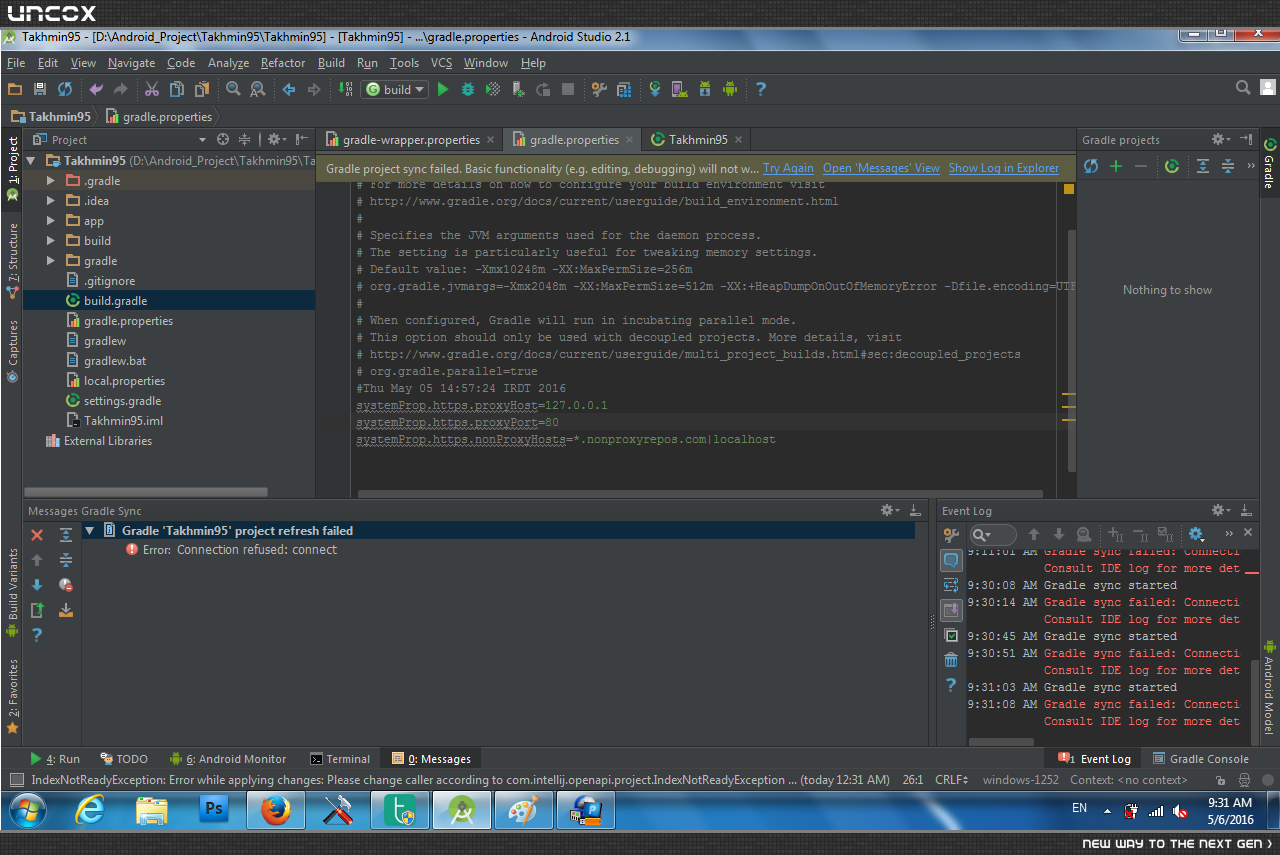1280x855 pixels.
Task: Expand the gradle folder in the project tree
Action: coord(51,261)
